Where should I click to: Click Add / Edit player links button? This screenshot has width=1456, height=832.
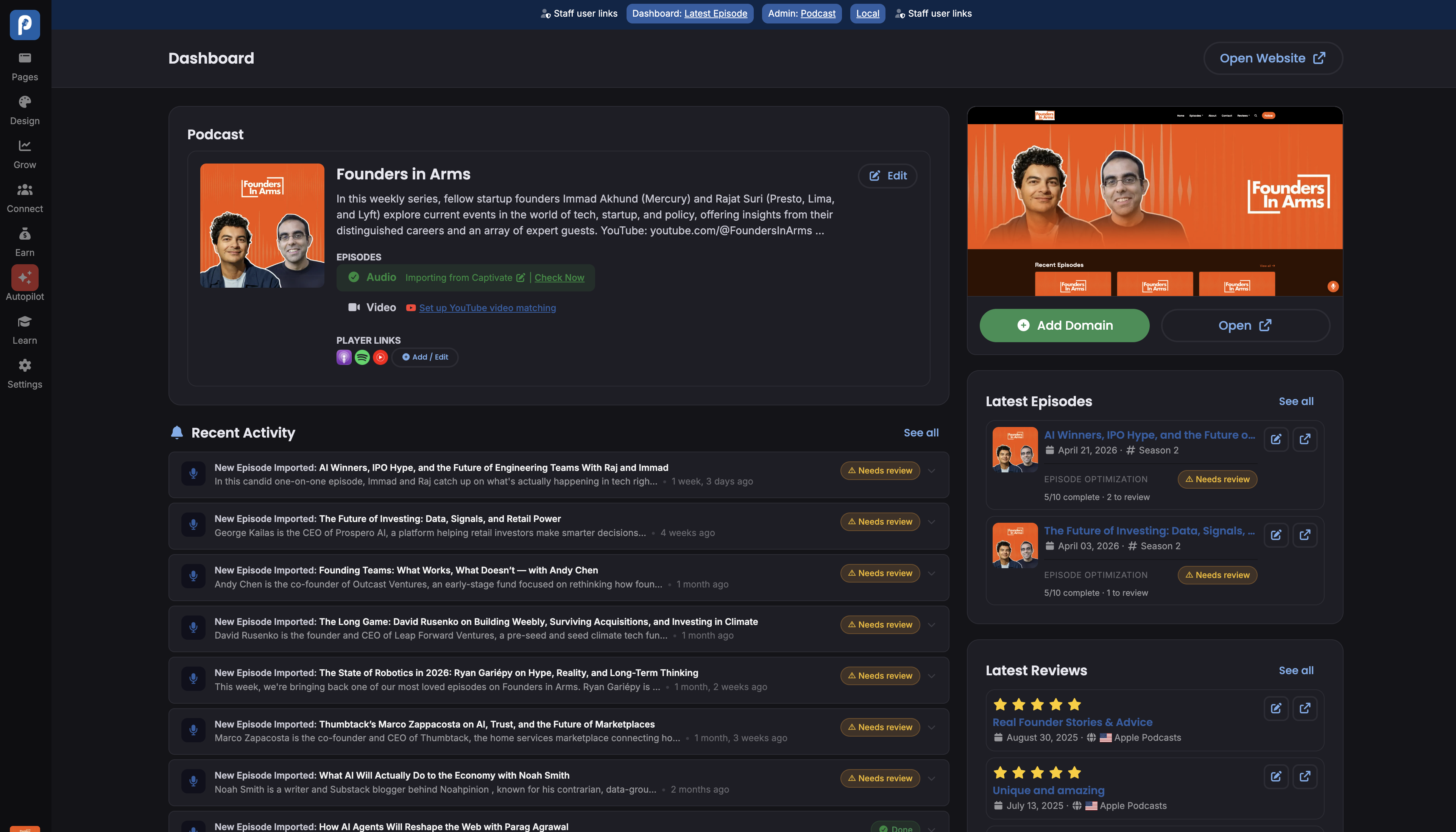tap(425, 357)
